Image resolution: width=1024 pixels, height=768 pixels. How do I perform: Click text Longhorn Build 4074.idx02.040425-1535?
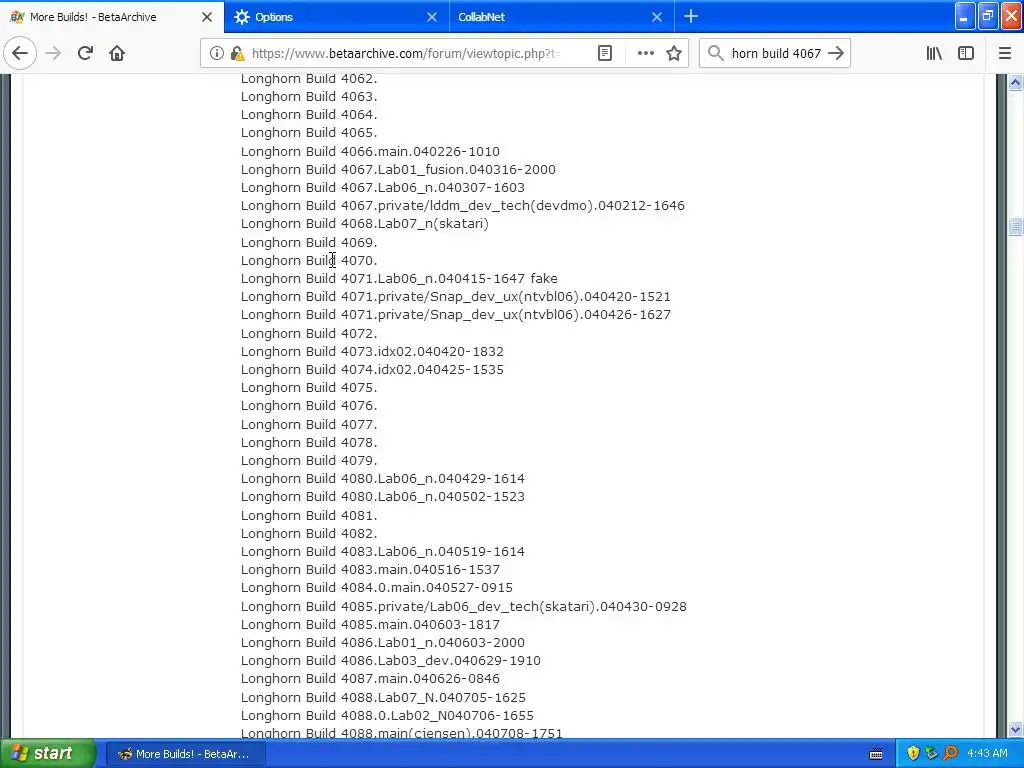click(x=372, y=370)
